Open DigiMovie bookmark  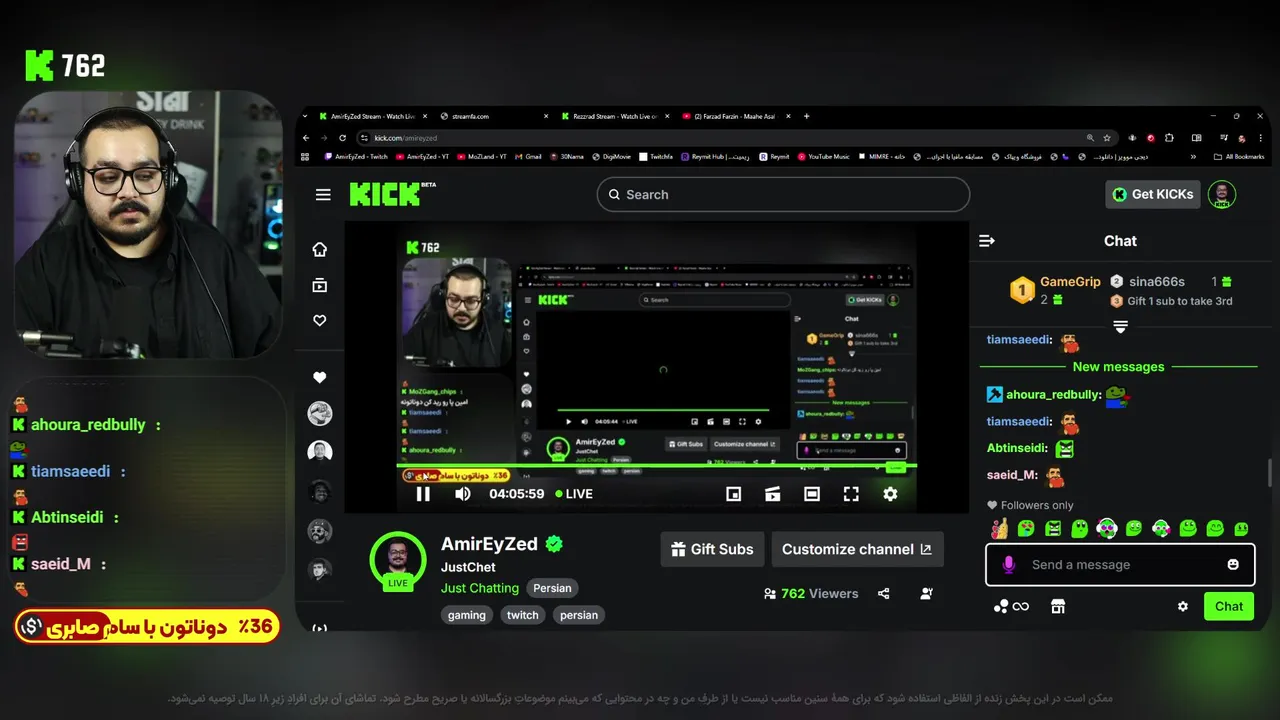coord(610,157)
